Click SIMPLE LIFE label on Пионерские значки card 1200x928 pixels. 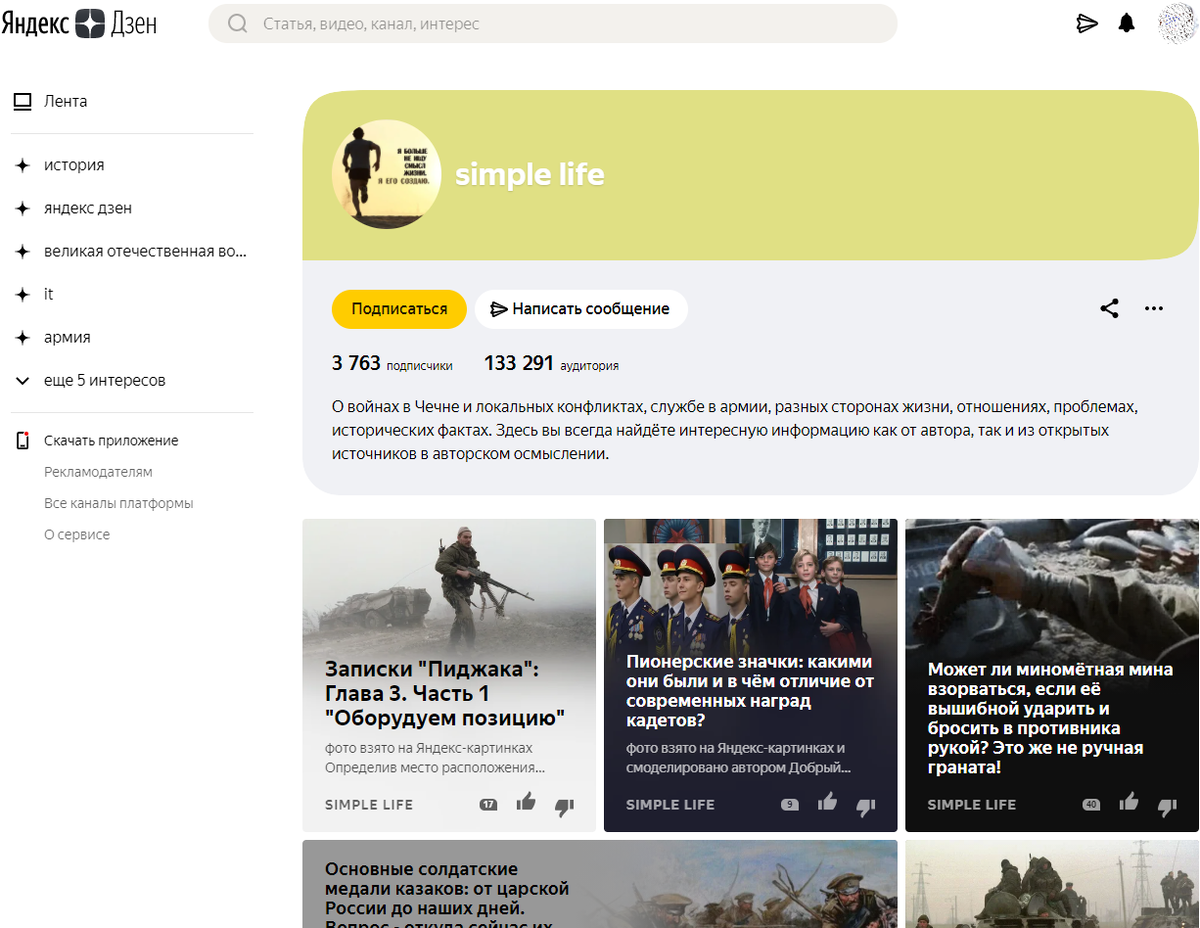tap(670, 805)
